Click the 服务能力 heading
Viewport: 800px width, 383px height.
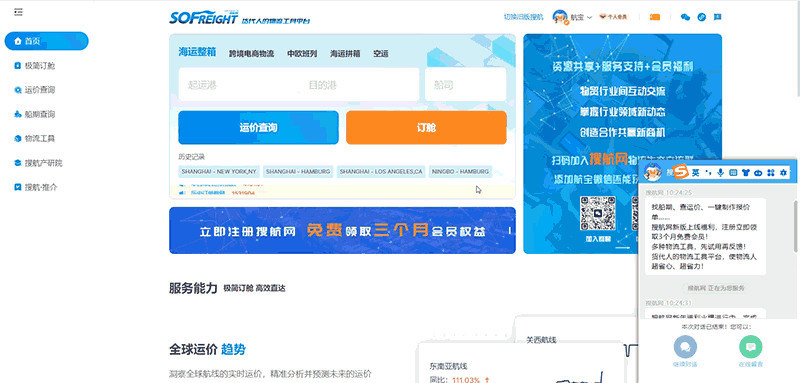point(193,288)
